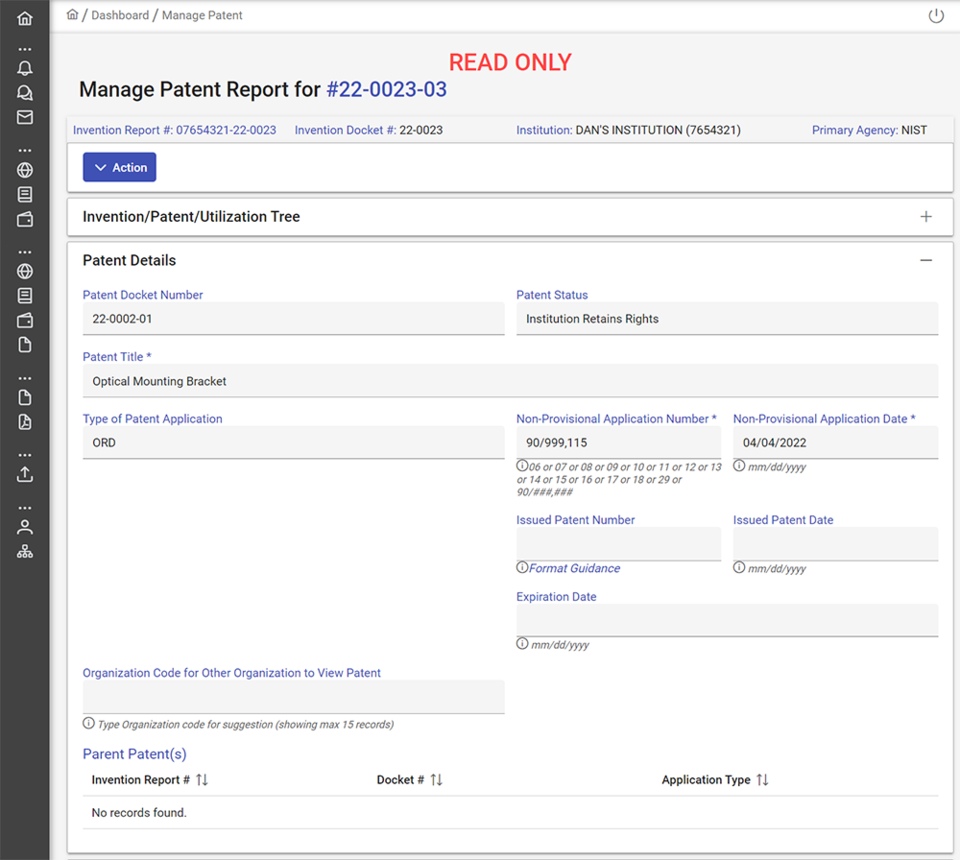Open the Format Guidance link
Screen dimensions: 960x860
(574, 568)
